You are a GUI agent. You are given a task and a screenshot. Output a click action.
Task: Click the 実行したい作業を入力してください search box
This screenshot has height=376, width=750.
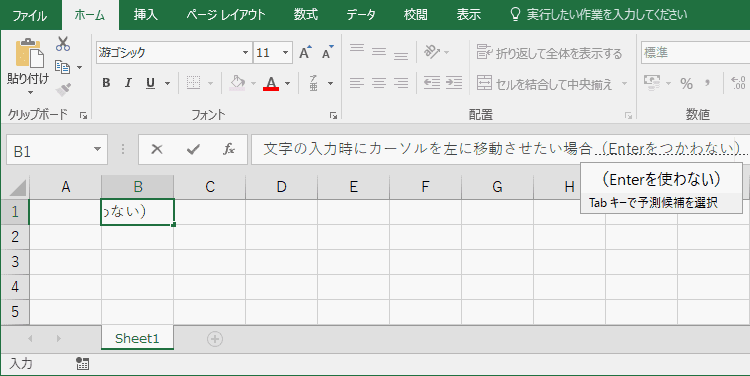click(599, 15)
